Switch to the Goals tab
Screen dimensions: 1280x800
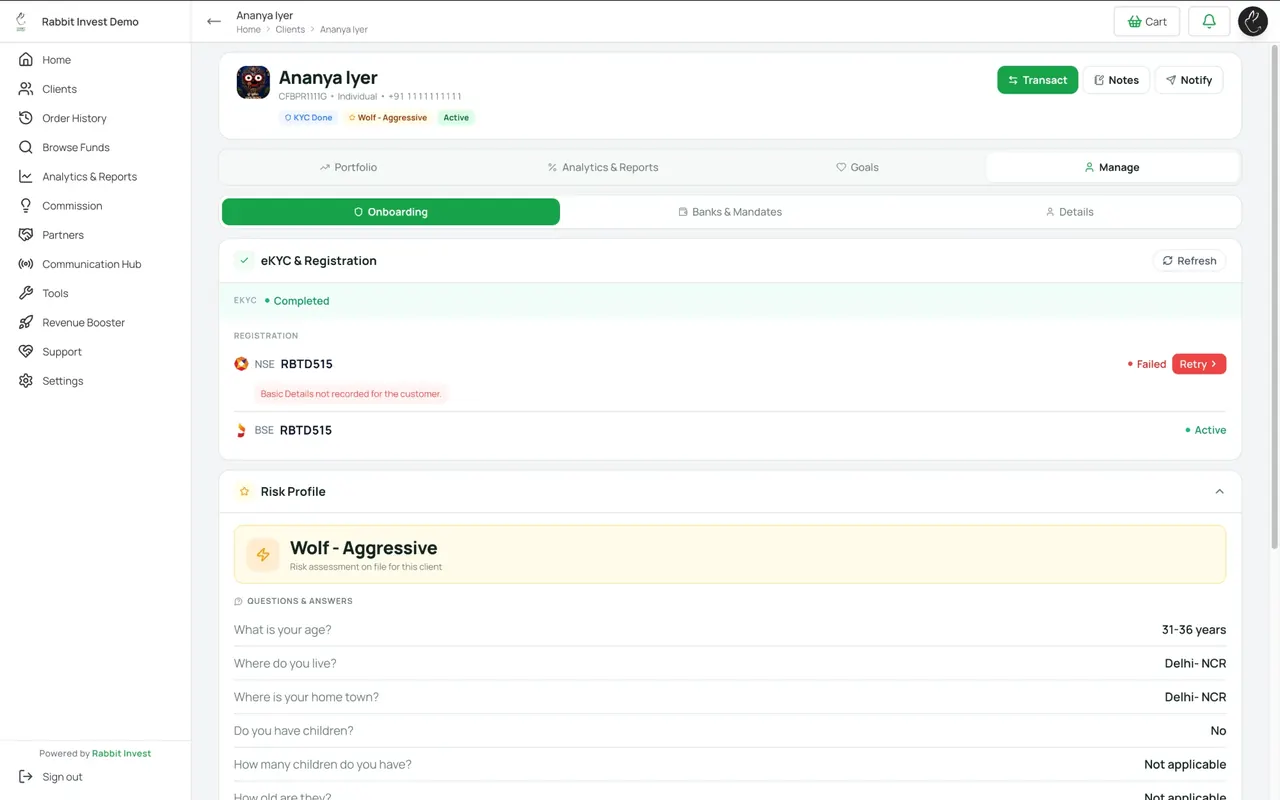pyautogui.click(x=857, y=167)
